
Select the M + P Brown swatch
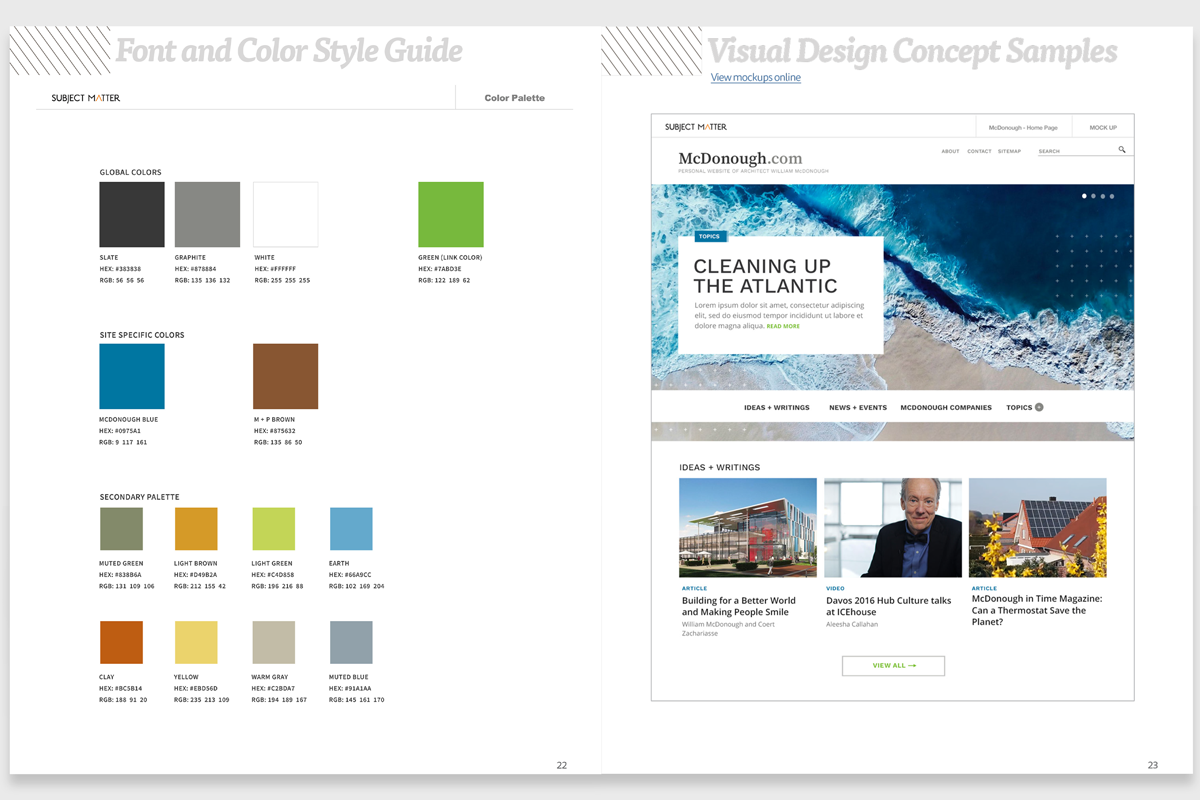coord(285,376)
